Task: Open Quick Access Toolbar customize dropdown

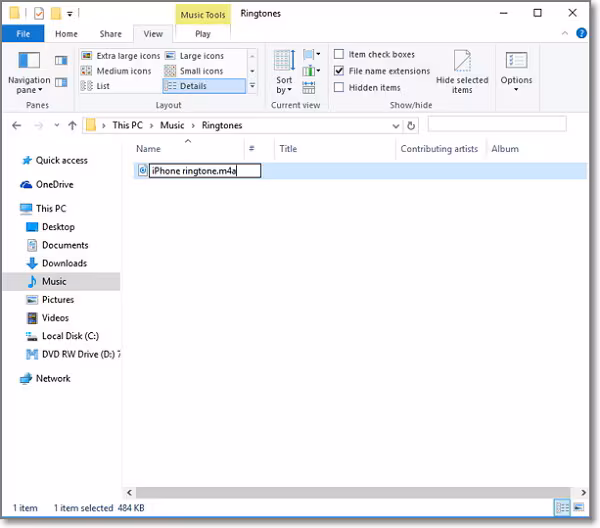Action: tap(70, 14)
